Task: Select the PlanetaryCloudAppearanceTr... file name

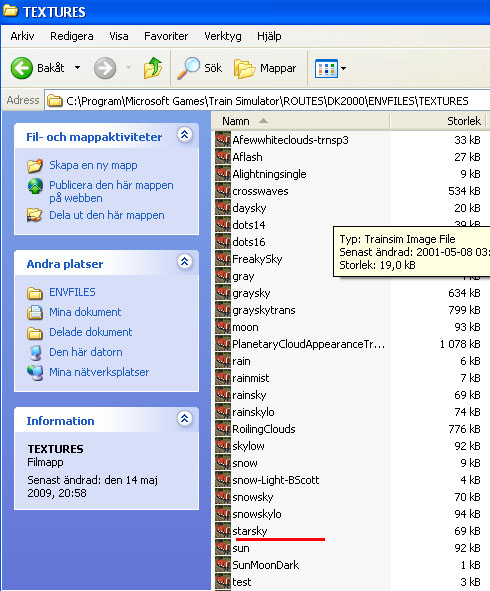Action: click(308, 344)
